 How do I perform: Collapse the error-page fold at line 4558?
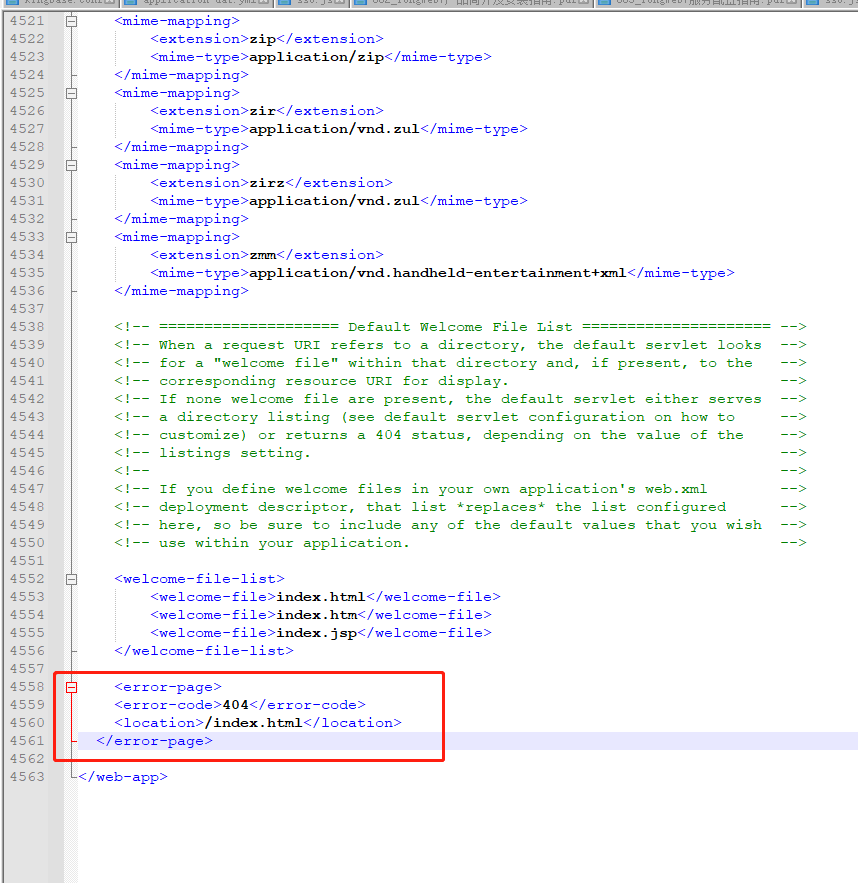71,687
